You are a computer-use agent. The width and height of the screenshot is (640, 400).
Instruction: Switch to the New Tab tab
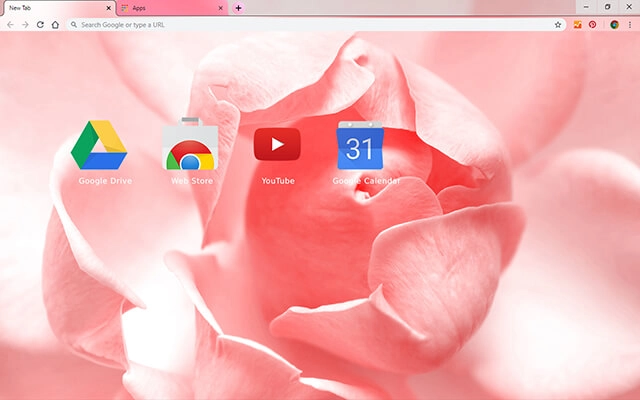coord(58,8)
